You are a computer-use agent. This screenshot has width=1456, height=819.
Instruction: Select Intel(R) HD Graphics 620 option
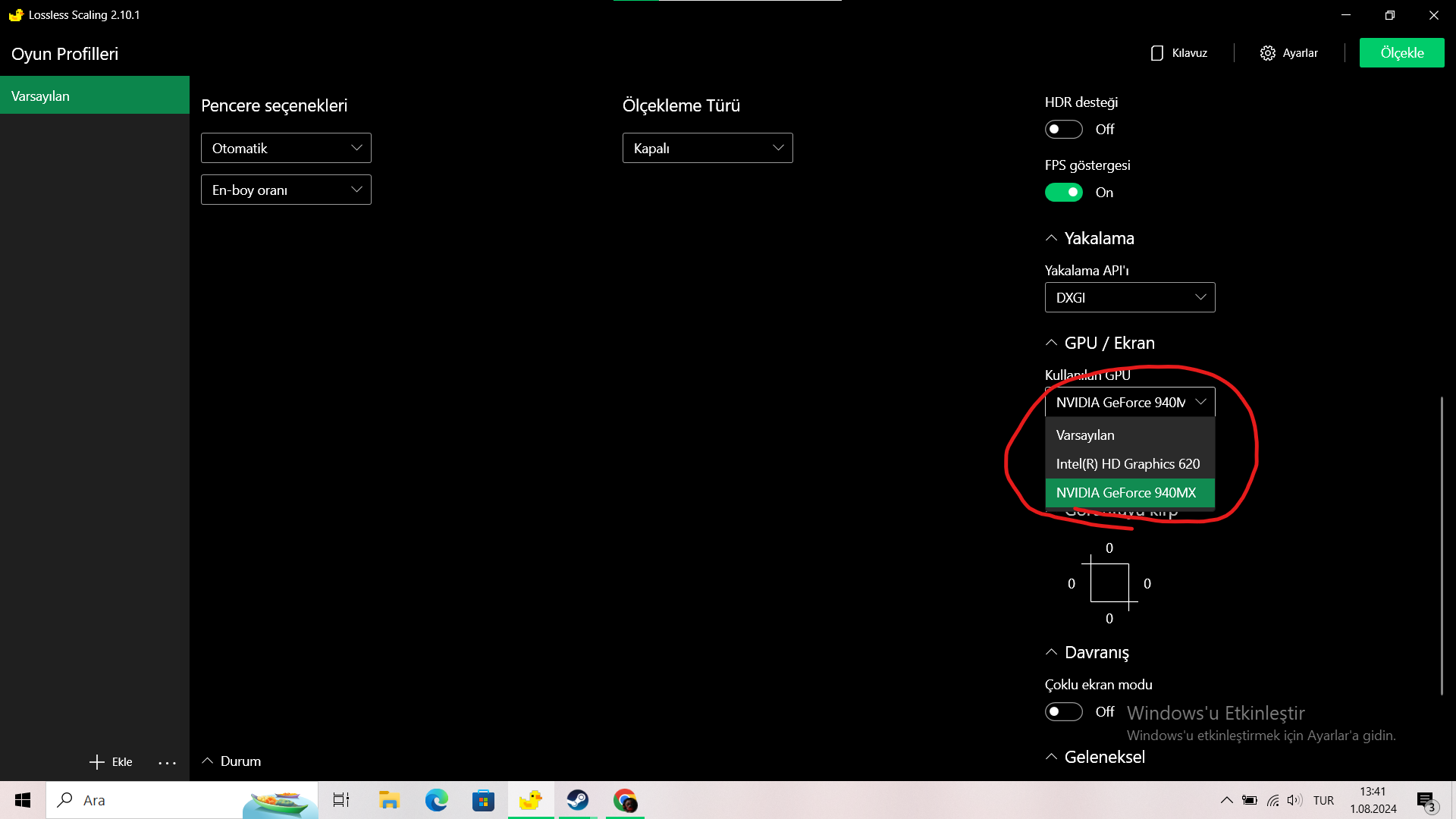click(x=1128, y=464)
